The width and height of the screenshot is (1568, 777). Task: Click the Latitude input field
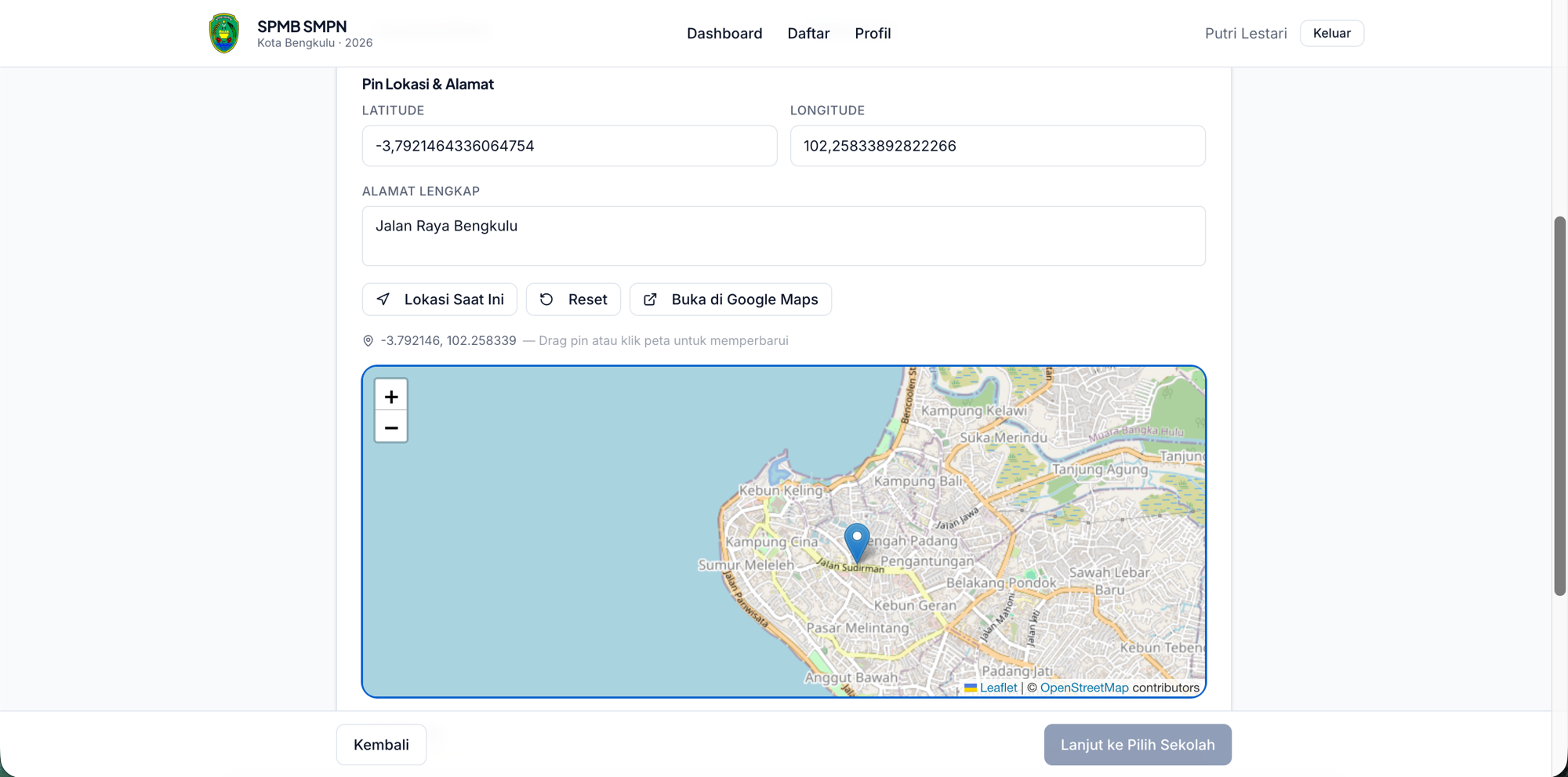coord(570,146)
